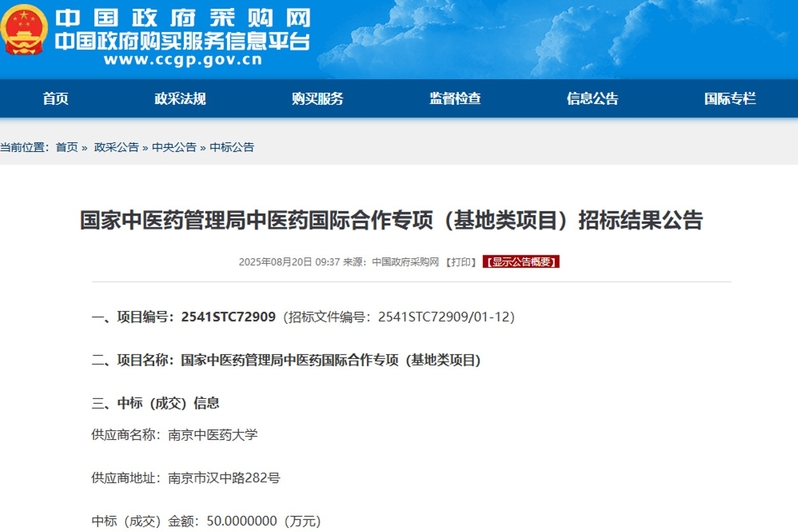Click the 中国政府购买服务信息平台 subtitle
Viewport: 798px width, 532px height.
[x=181, y=40]
